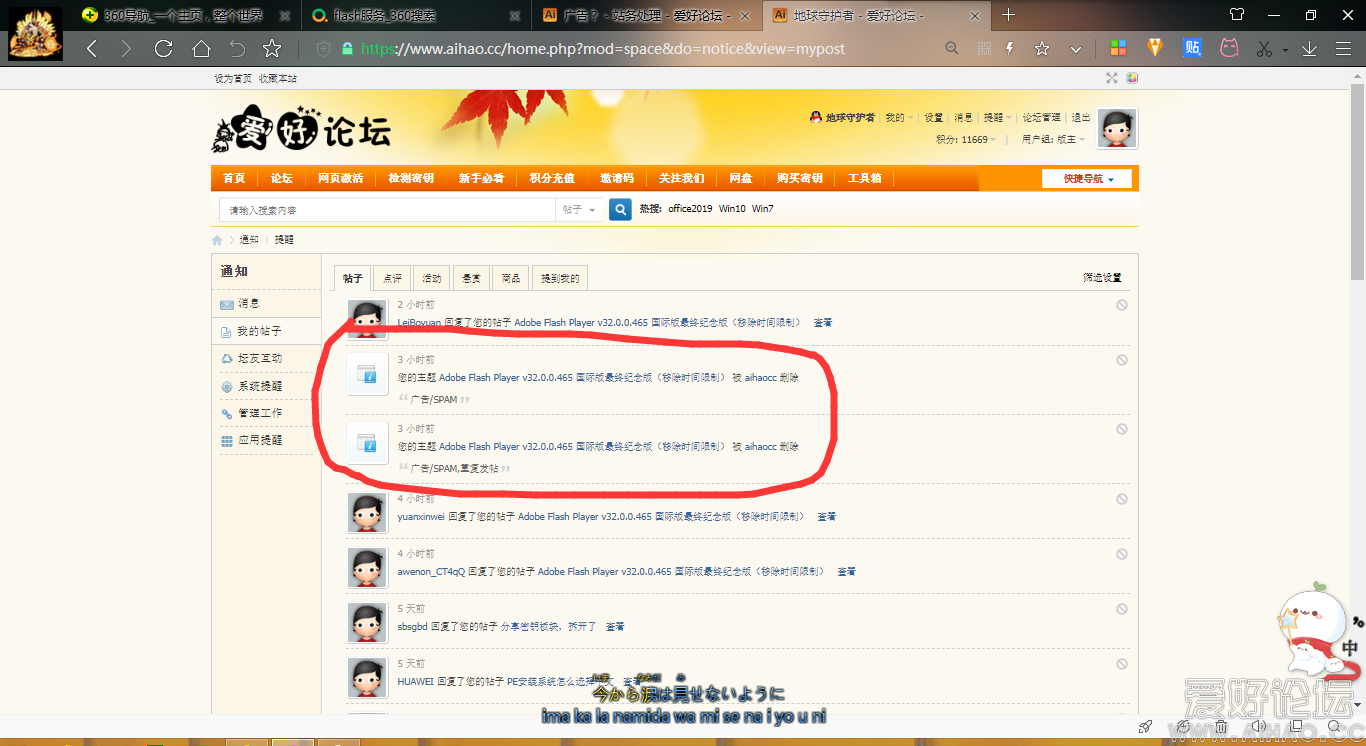
Task: Toggle ignore on the LeiBoyuan reply notification
Action: (x=1121, y=306)
